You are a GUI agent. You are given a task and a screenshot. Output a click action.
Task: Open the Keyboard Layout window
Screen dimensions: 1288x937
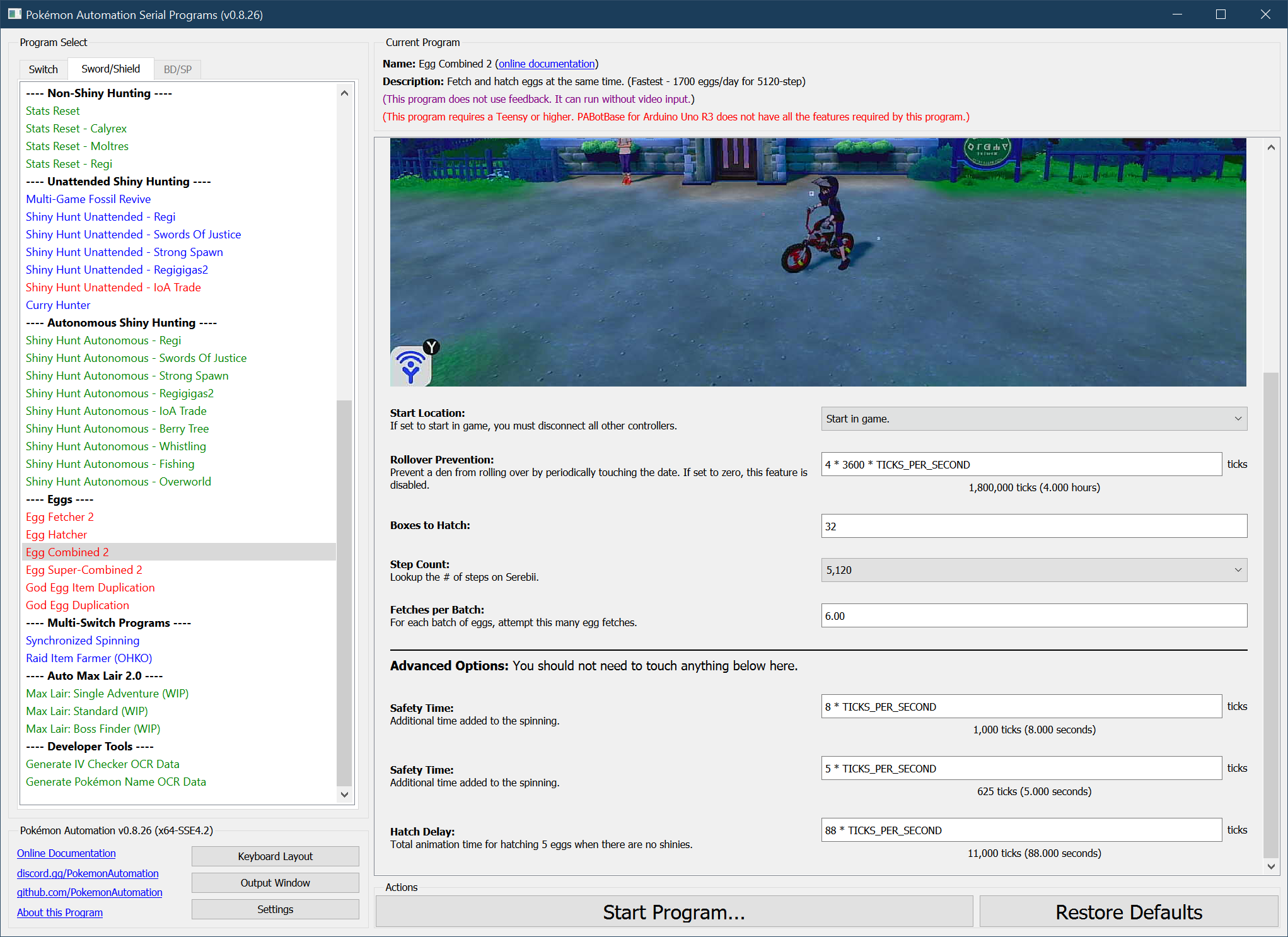(275, 856)
